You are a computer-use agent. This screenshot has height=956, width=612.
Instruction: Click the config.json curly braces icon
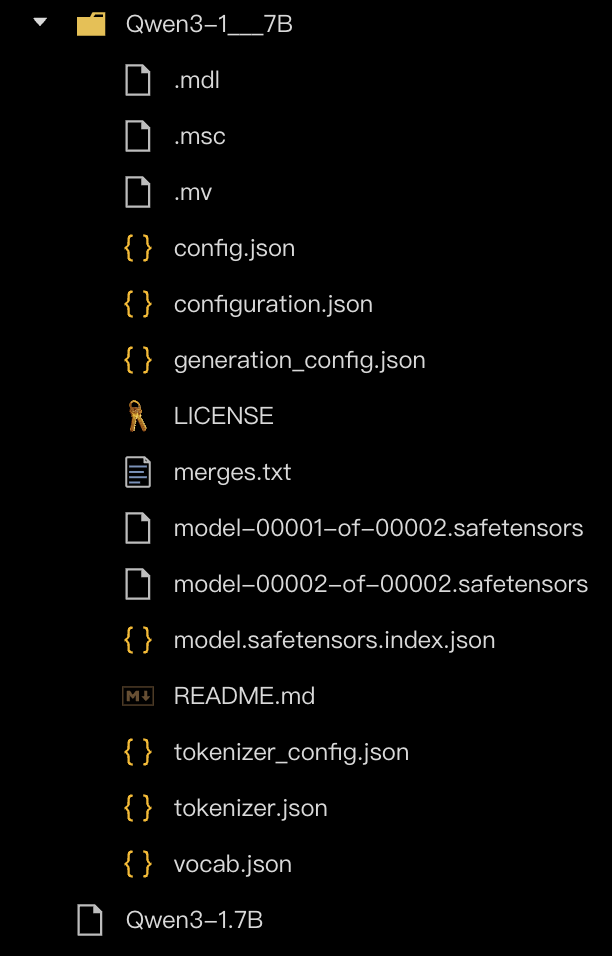(138, 248)
